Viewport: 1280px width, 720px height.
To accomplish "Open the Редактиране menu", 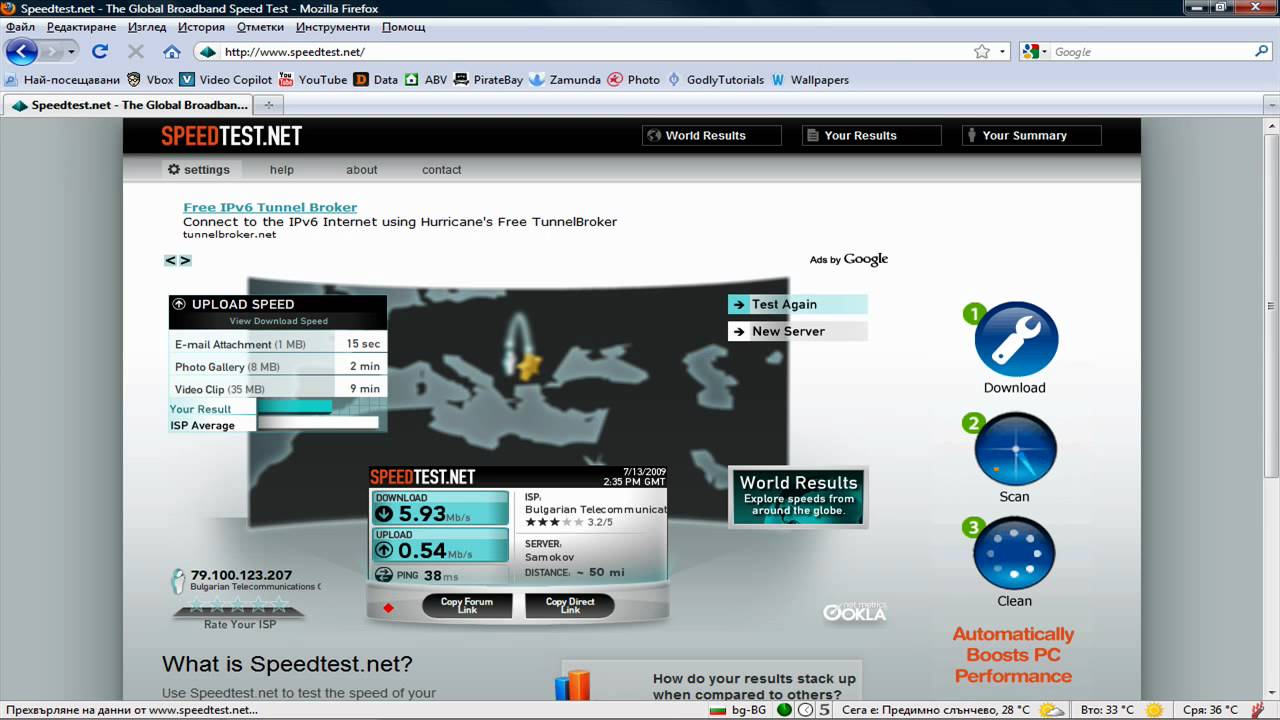I will point(81,27).
